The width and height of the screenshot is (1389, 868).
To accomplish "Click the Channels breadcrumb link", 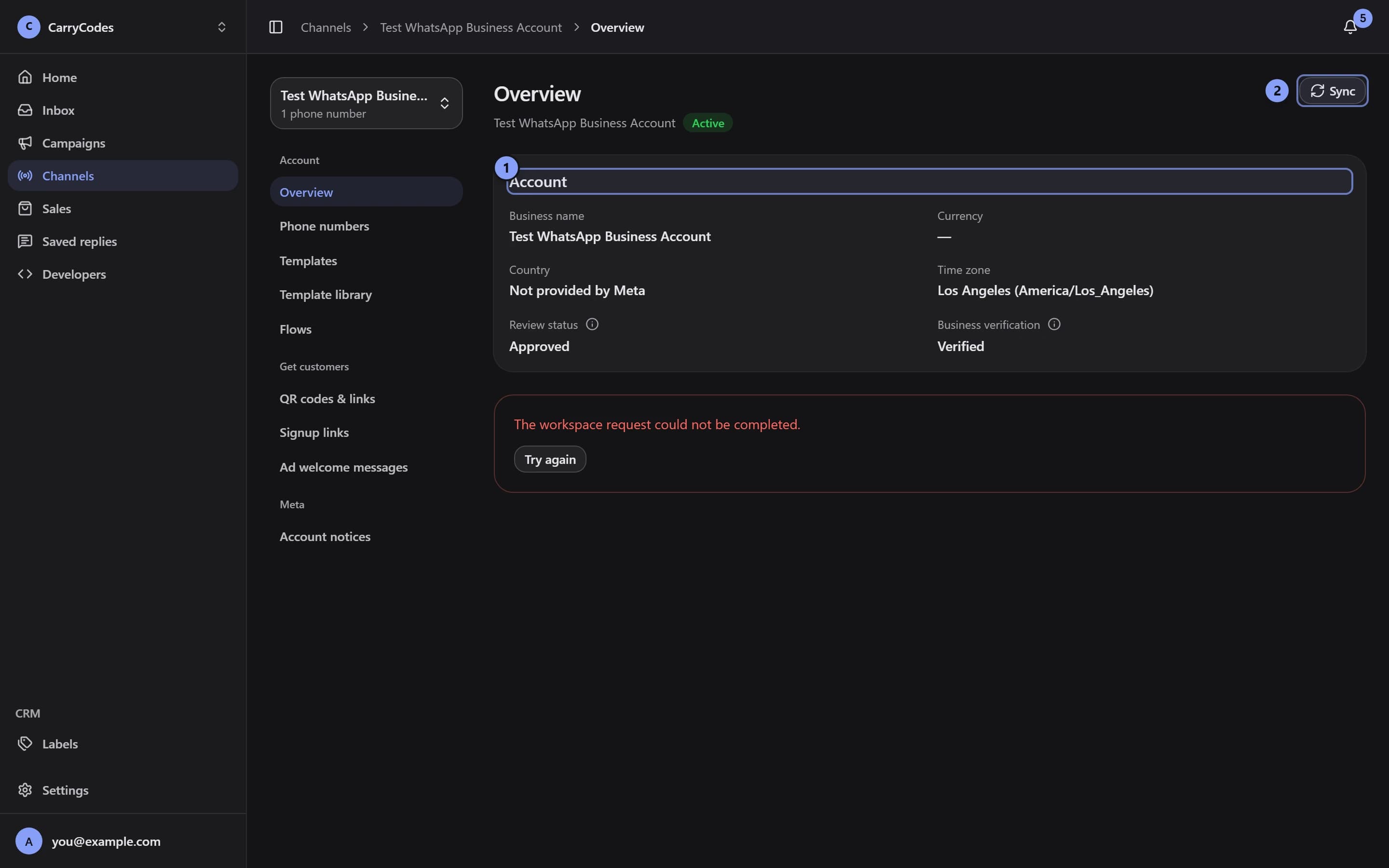I will click(326, 27).
